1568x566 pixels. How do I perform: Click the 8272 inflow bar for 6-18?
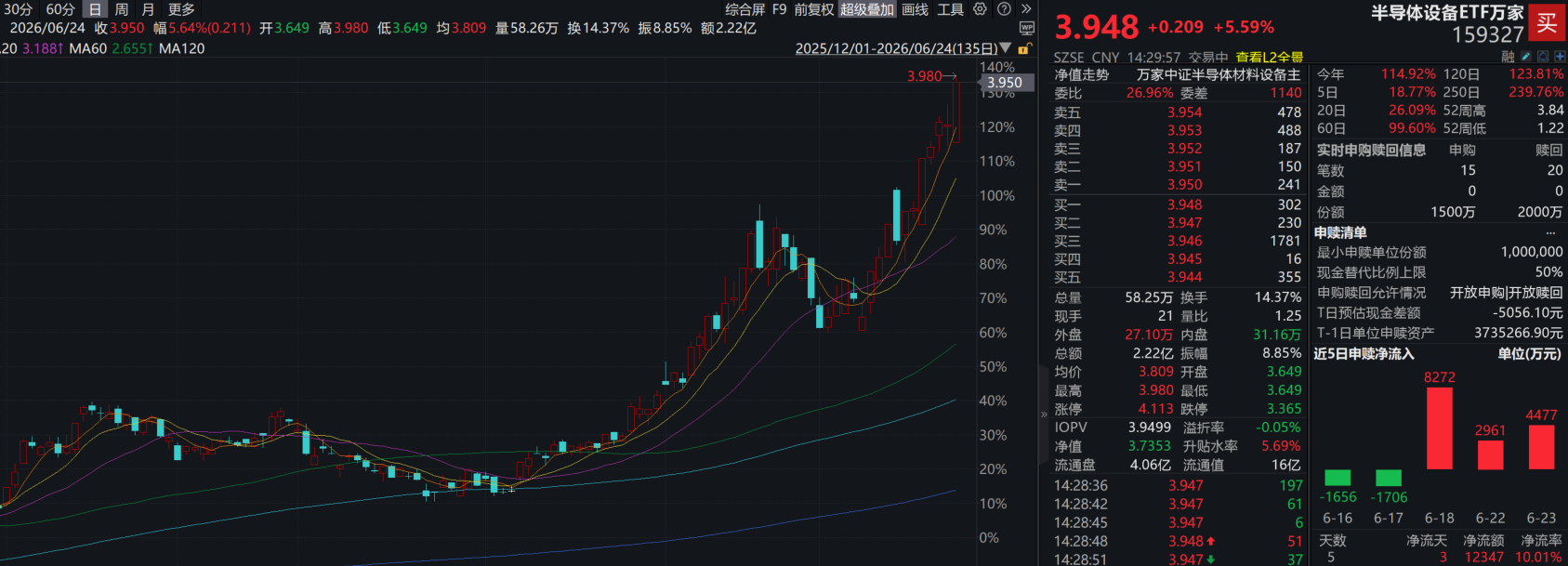pos(1439,428)
